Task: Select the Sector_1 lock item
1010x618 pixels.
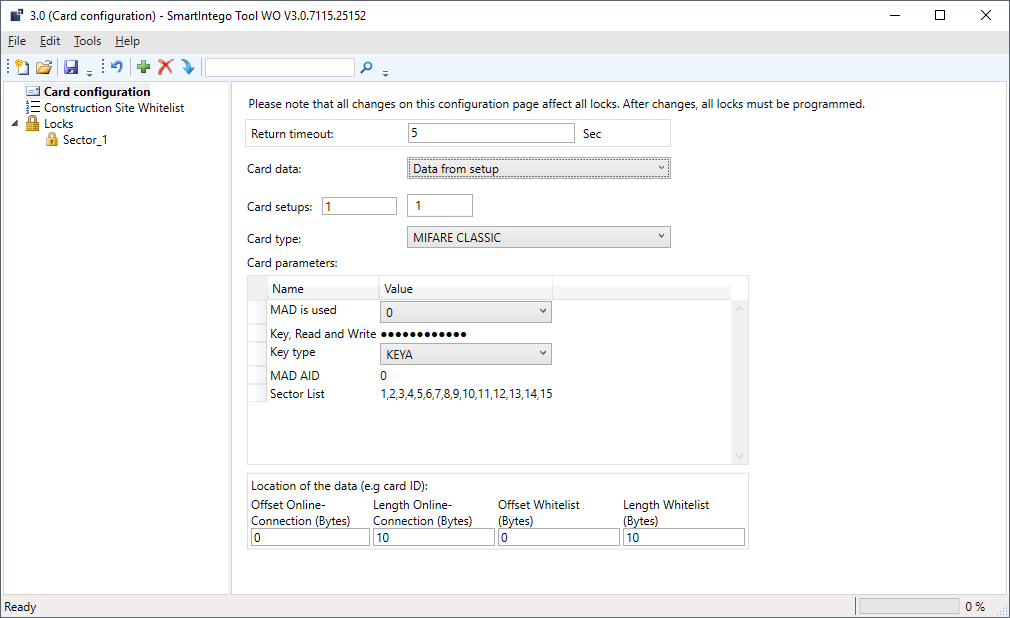Action: coord(85,140)
